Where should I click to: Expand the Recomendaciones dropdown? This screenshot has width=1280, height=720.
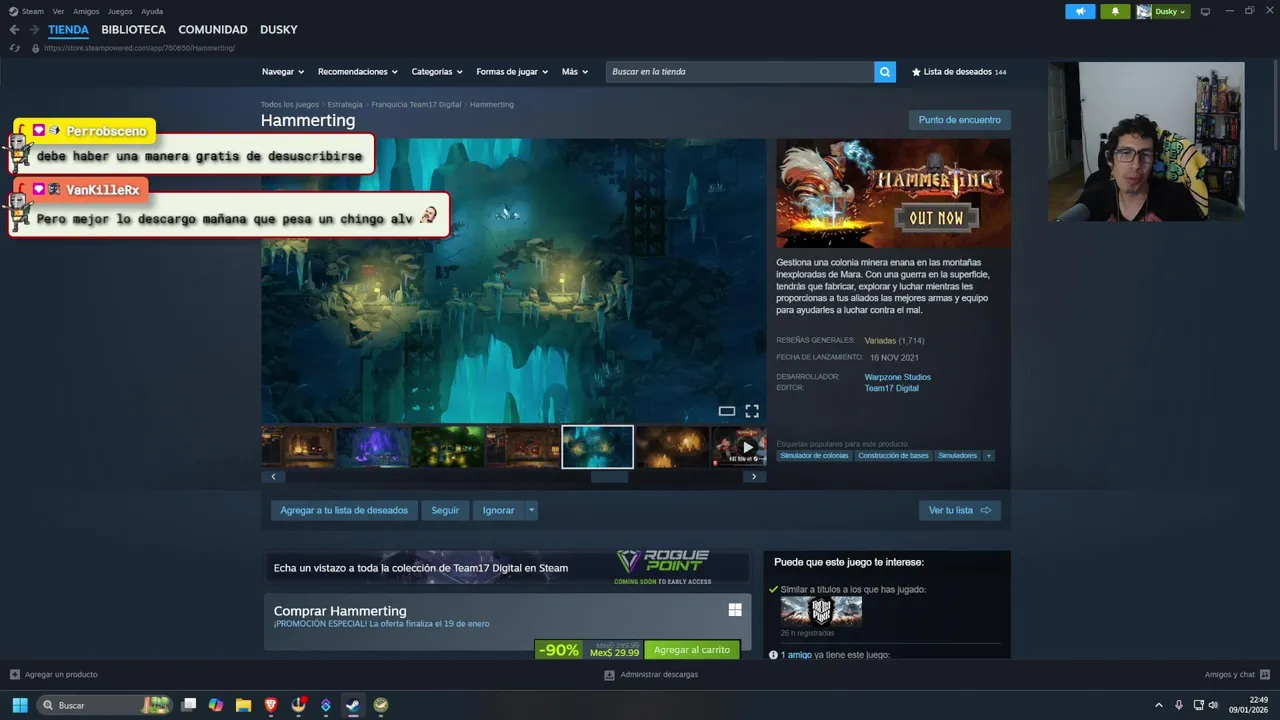pyautogui.click(x=357, y=72)
